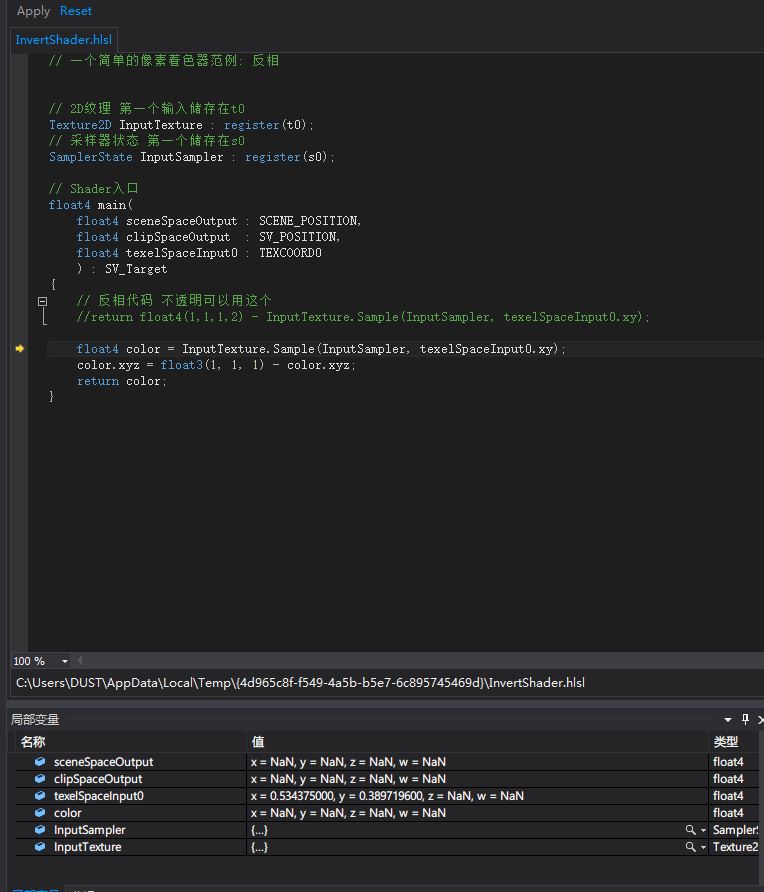
Task: Collapse the commented return code block
Action: (43, 302)
